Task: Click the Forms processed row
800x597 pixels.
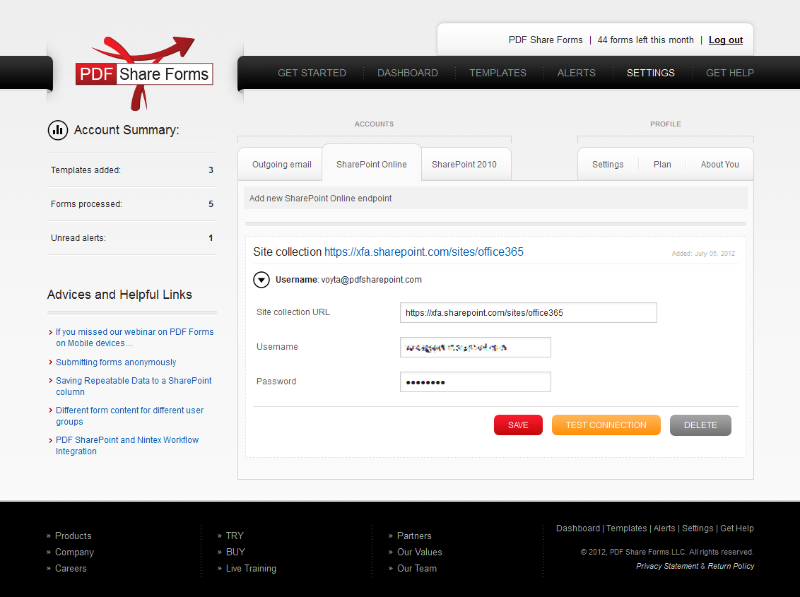Action: point(132,204)
